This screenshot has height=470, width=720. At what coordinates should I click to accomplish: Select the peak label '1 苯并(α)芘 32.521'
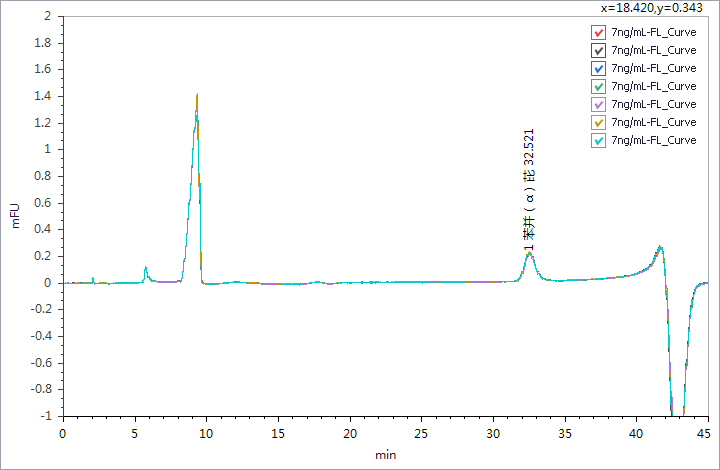coord(529,190)
